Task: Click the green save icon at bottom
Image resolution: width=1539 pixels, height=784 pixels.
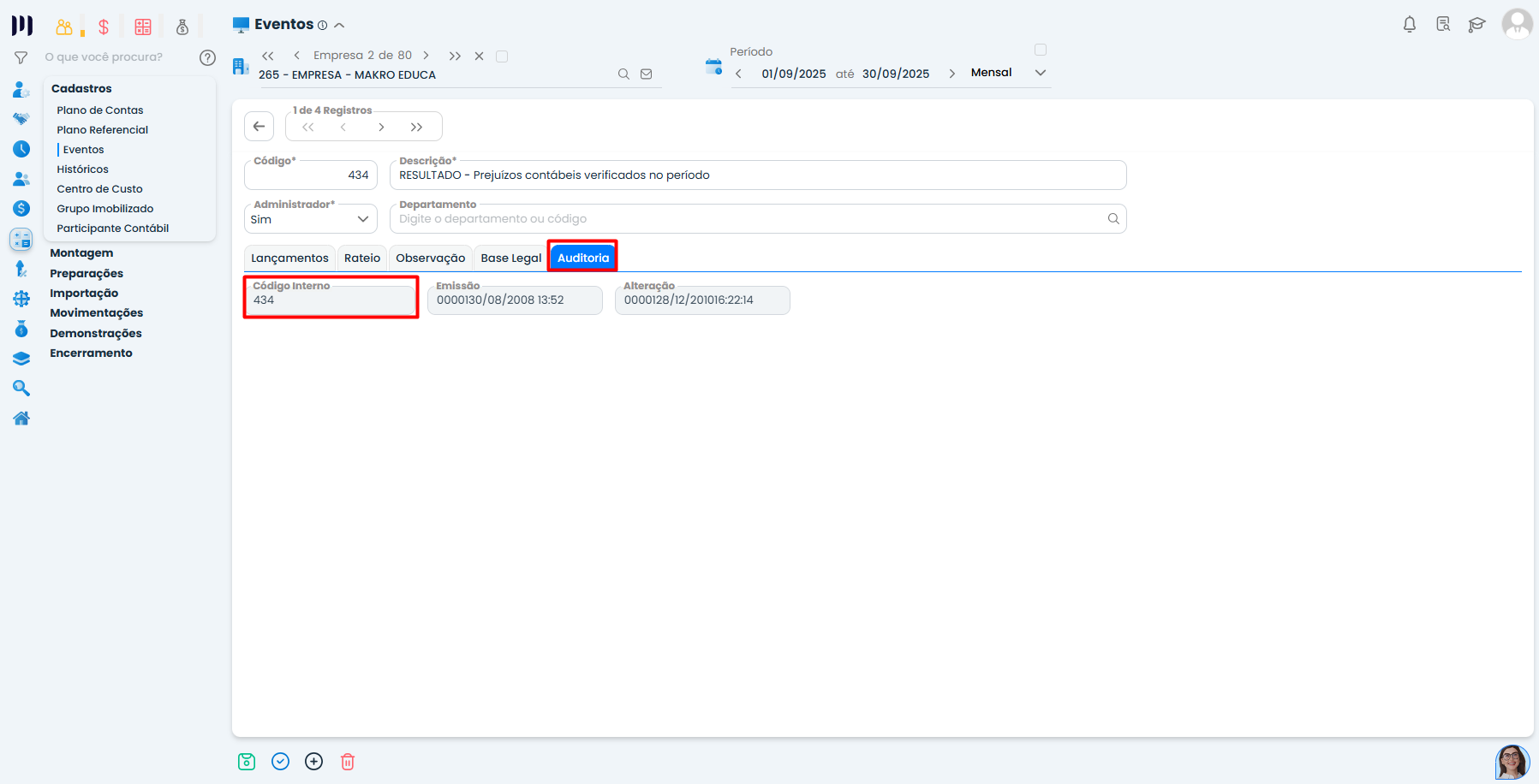Action: 247,762
